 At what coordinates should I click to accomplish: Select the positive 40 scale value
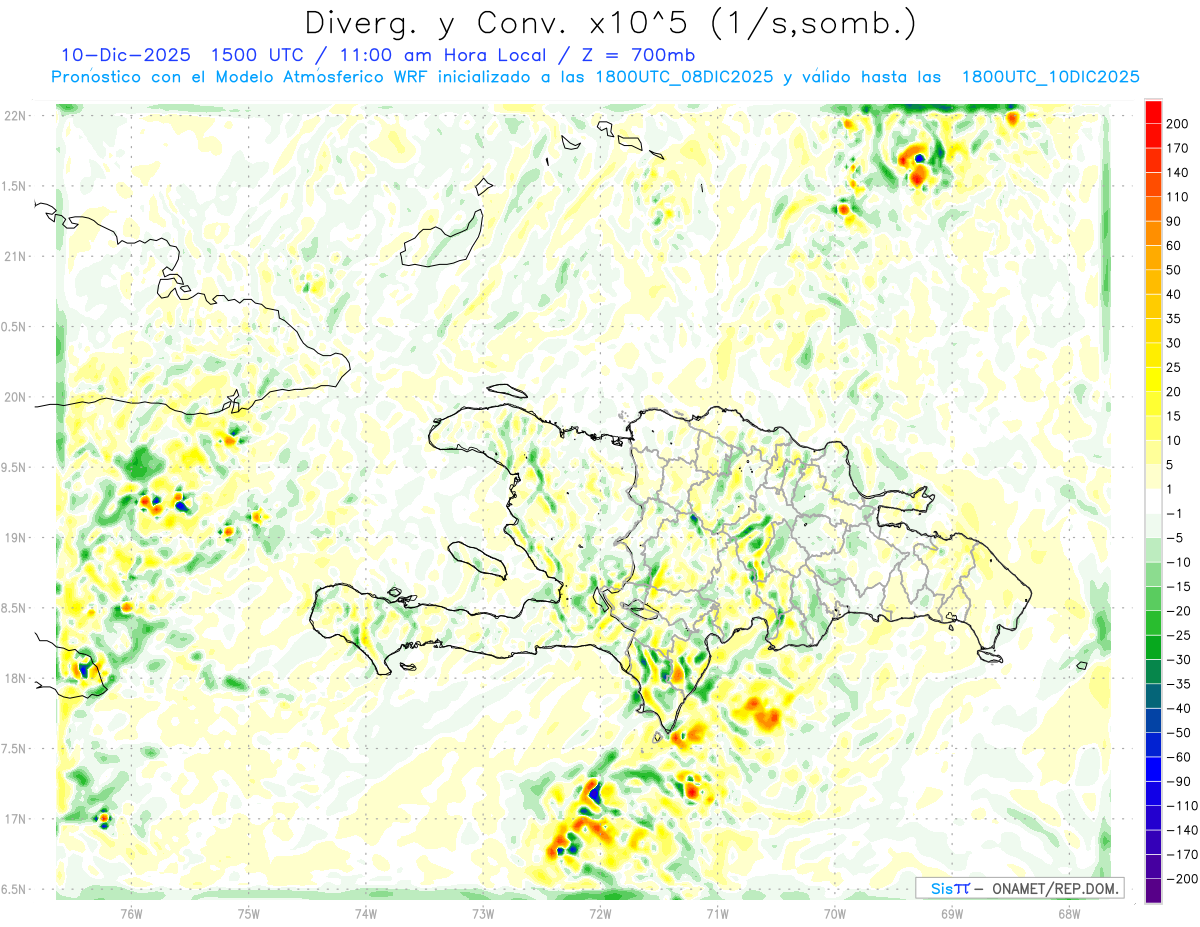1174,294
